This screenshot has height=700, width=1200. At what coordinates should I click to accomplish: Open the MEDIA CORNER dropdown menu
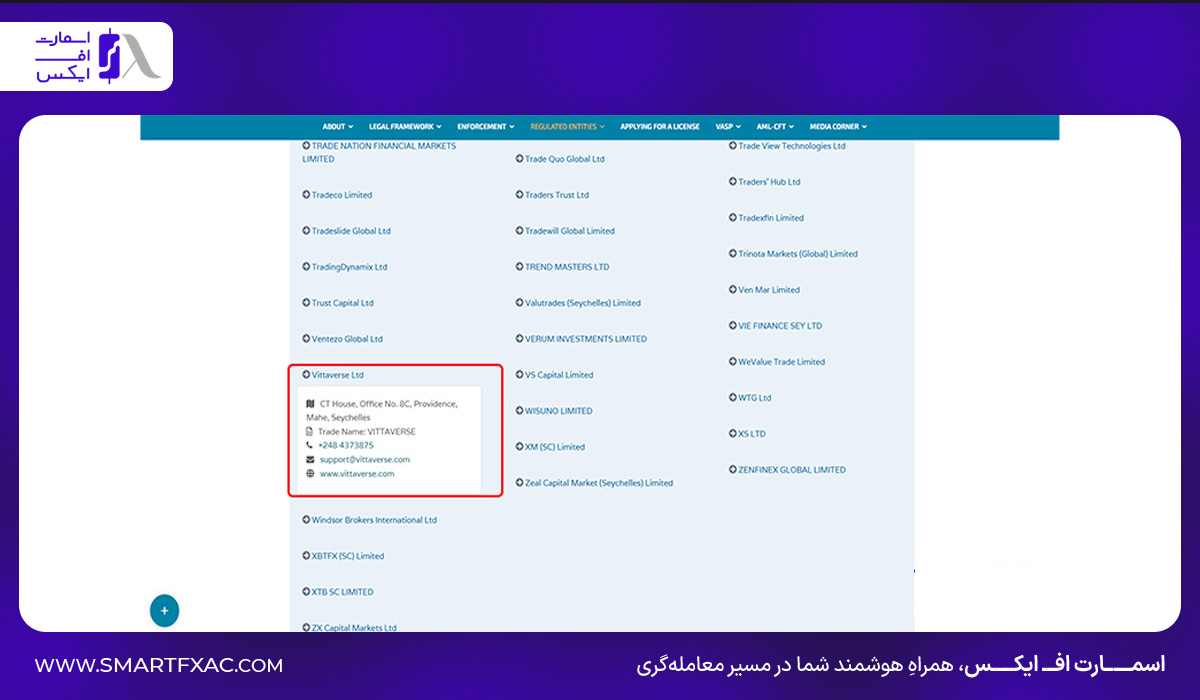pyautogui.click(x=838, y=127)
